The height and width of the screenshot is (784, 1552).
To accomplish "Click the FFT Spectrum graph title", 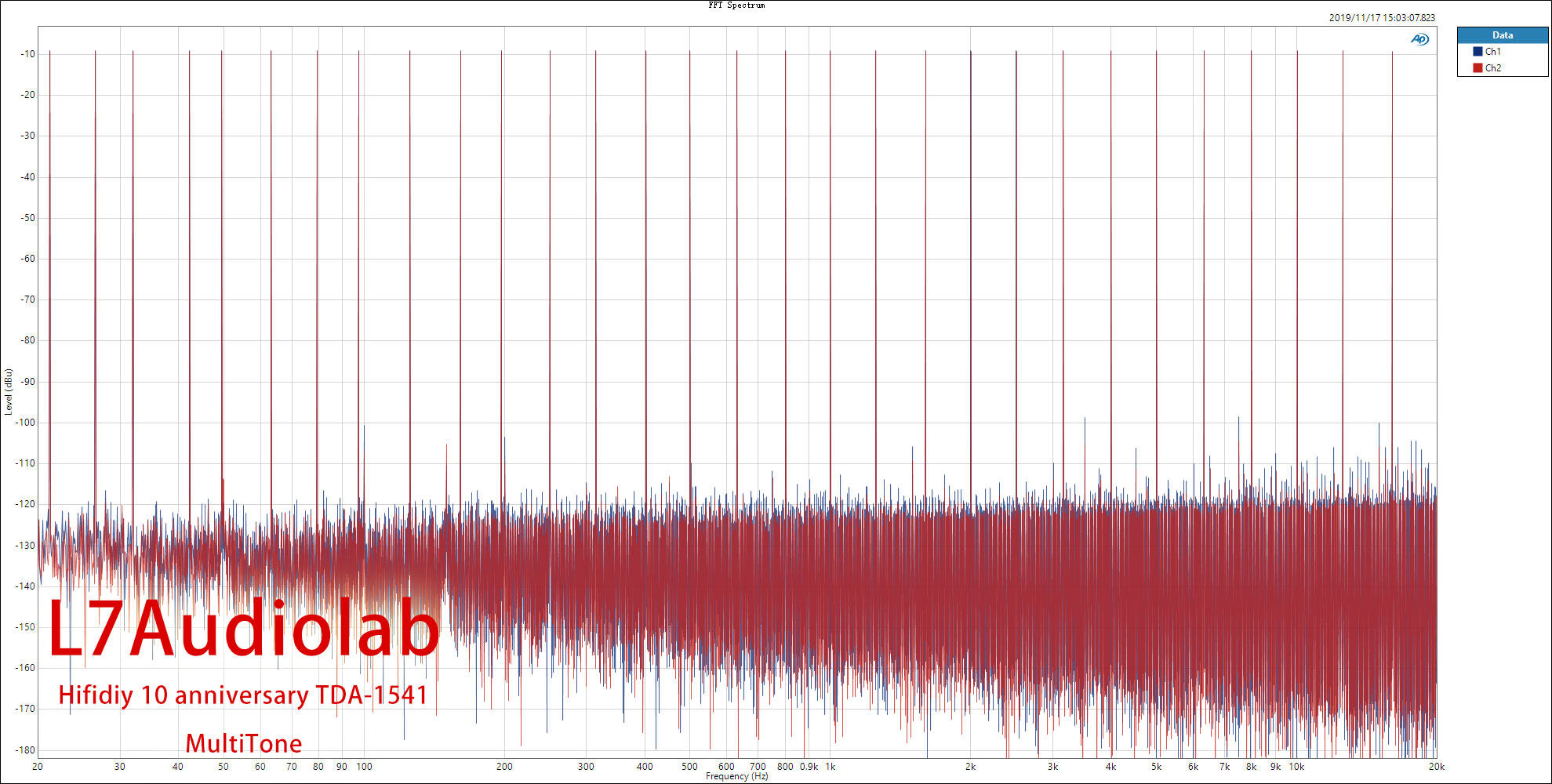I will (736, 5).
